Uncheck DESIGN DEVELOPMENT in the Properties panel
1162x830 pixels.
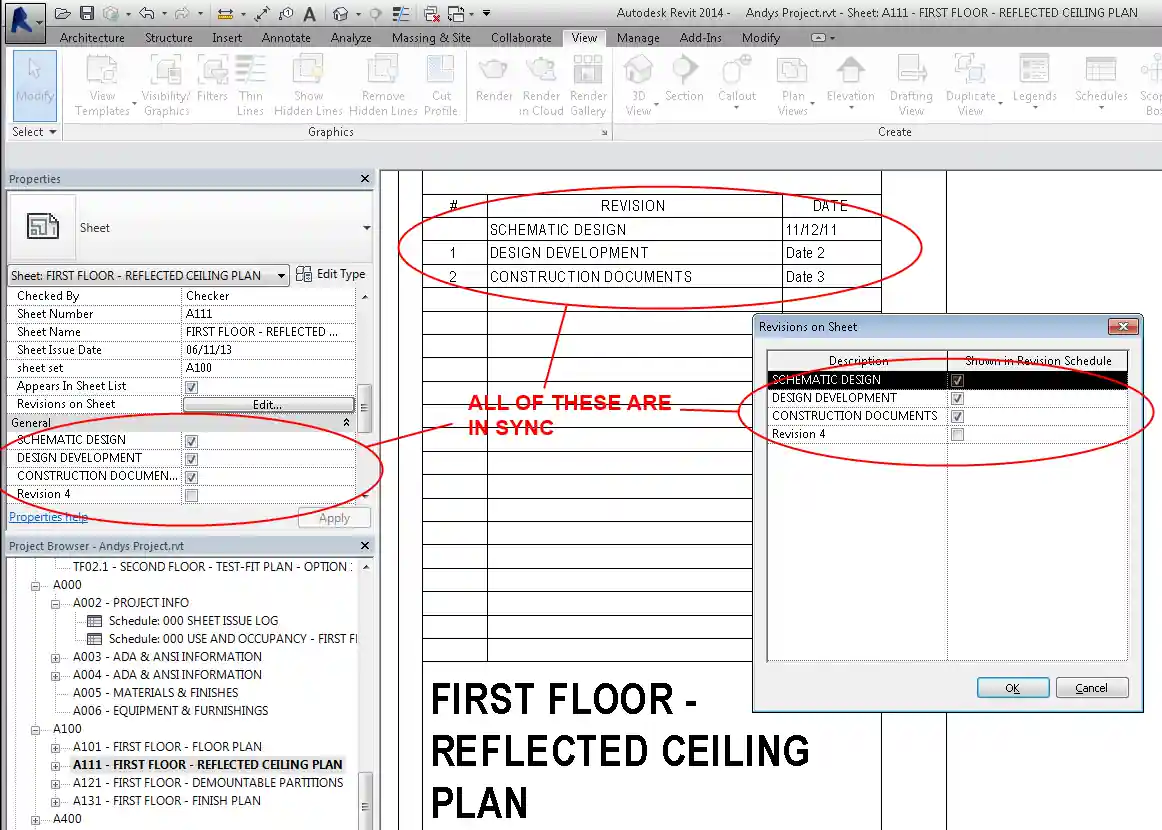(190, 458)
